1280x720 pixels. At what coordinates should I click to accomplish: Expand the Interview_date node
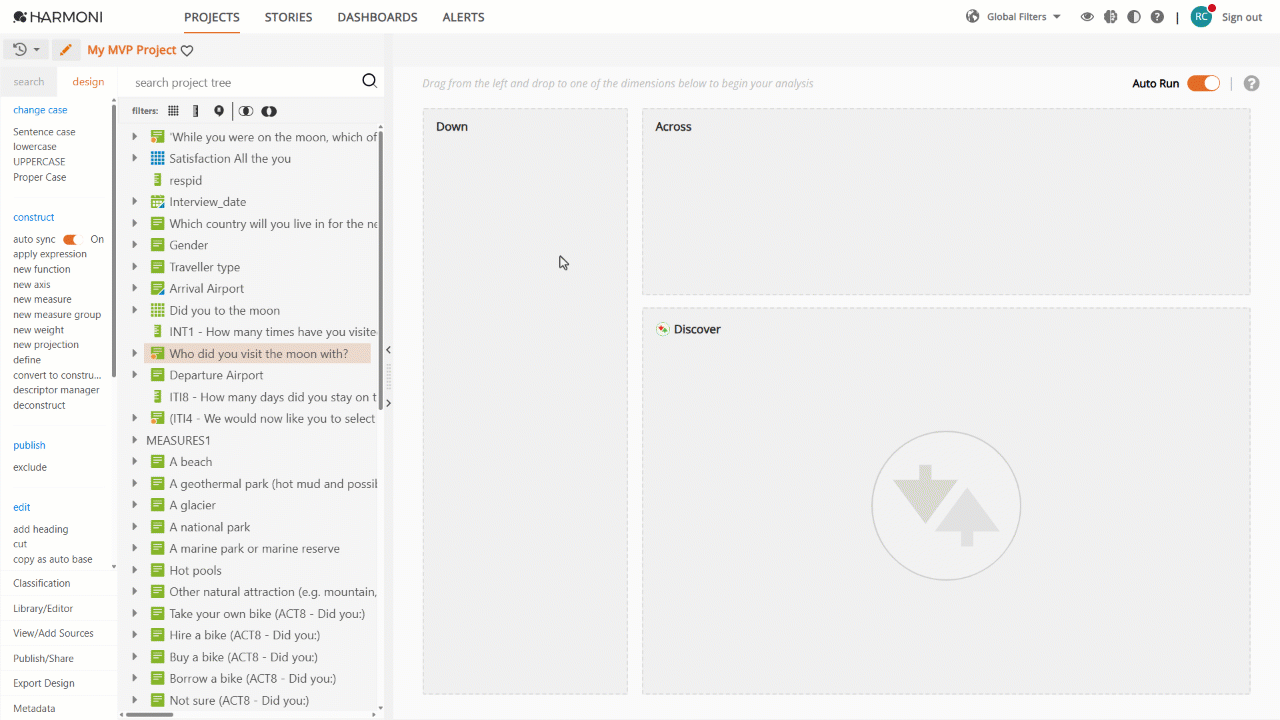tap(135, 202)
